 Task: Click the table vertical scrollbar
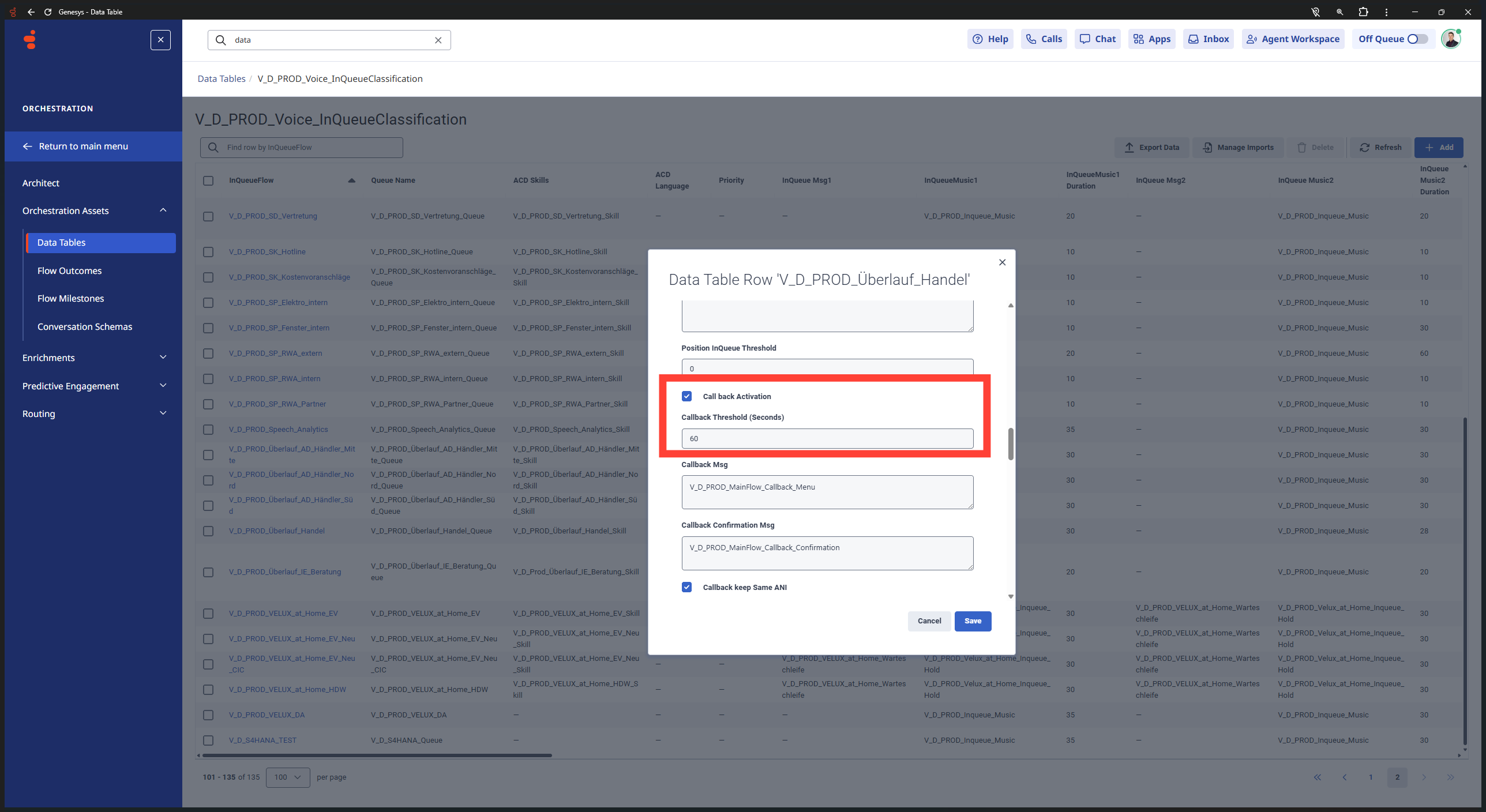1465,581
